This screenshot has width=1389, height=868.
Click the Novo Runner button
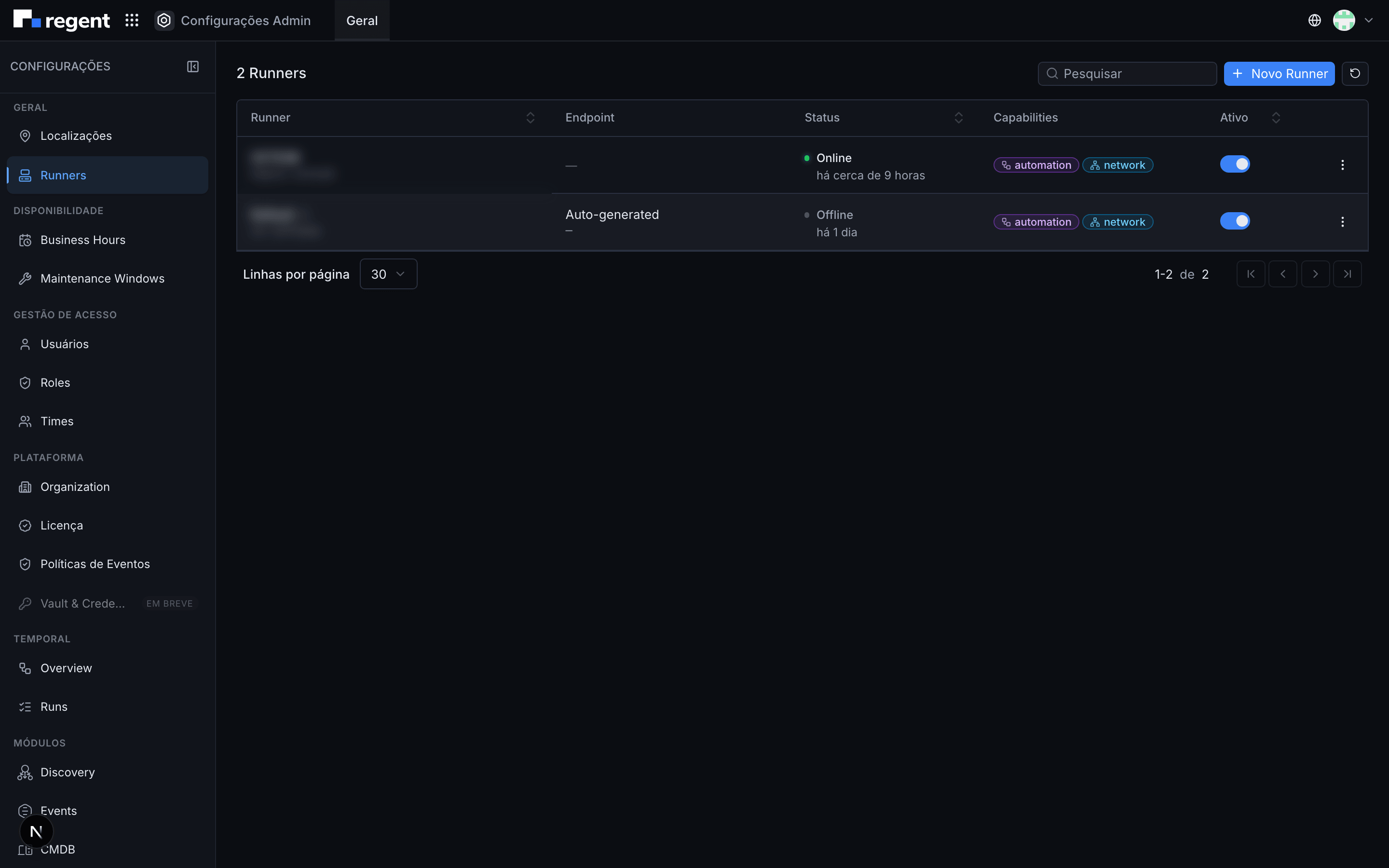point(1279,73)
